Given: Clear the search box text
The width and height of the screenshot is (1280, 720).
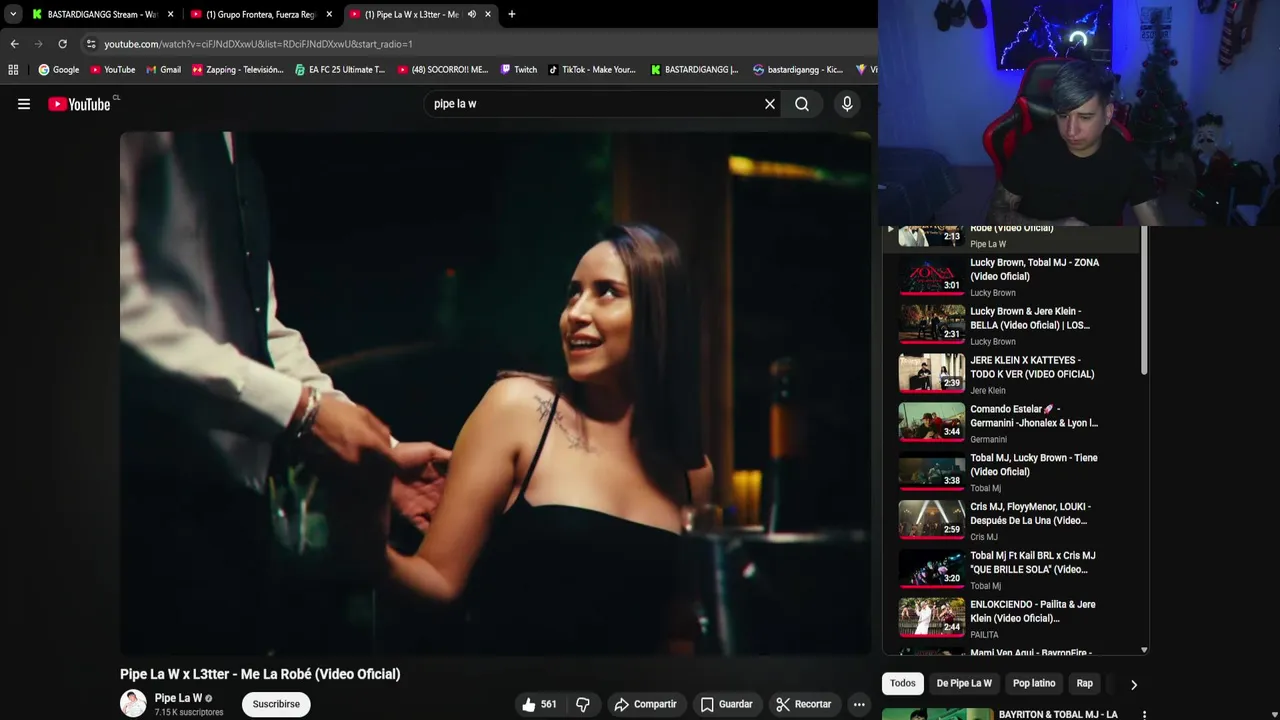Looking at the screenshot, I should (770, 104).
